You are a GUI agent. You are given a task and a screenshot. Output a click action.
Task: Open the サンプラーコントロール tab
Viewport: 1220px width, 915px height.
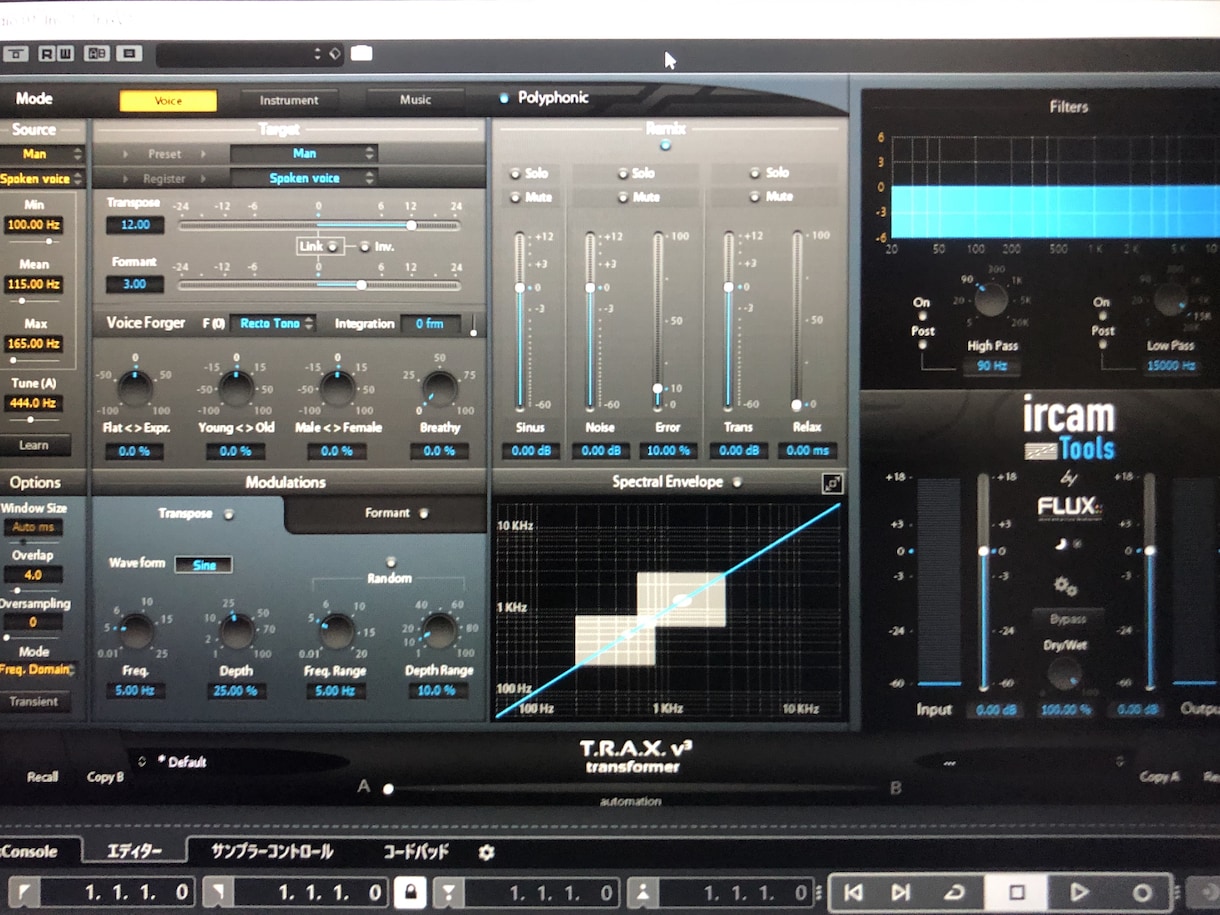pos(272,852)
